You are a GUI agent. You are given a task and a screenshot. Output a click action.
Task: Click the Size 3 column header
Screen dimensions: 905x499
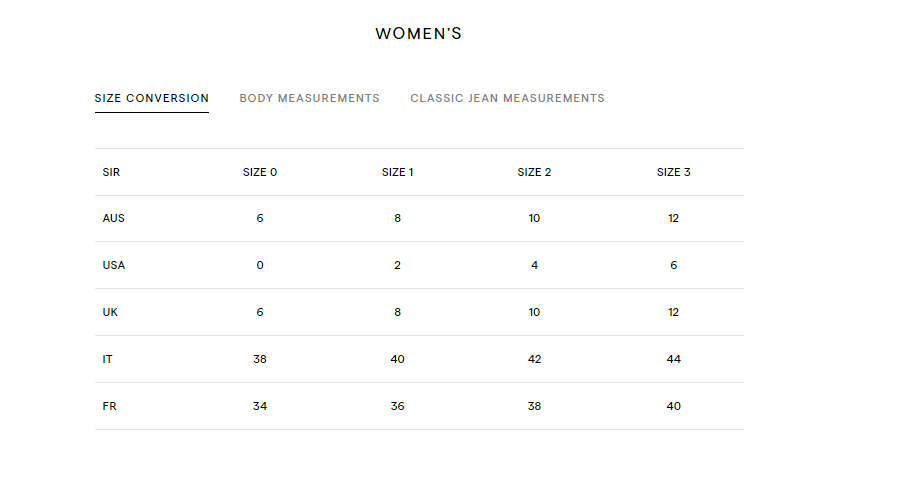(x=674, y=172)
